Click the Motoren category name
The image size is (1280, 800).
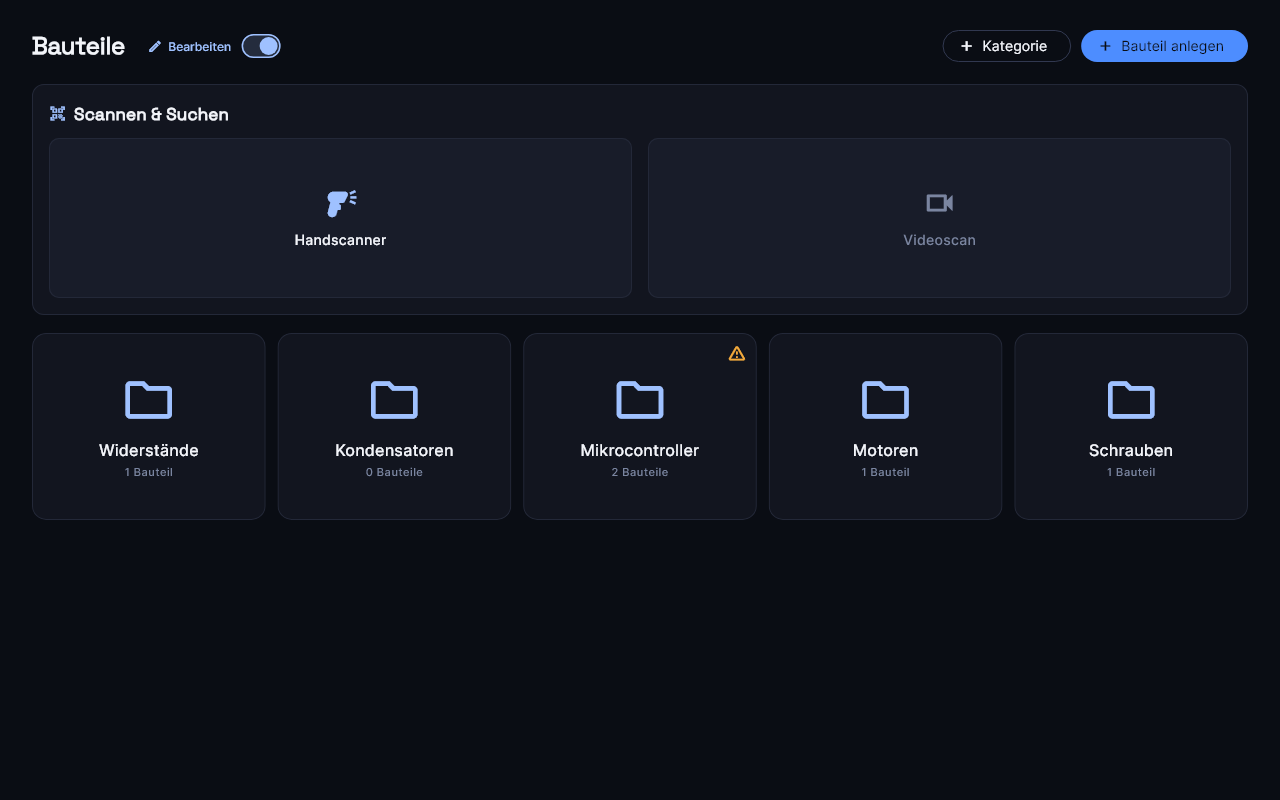(885, 451)
